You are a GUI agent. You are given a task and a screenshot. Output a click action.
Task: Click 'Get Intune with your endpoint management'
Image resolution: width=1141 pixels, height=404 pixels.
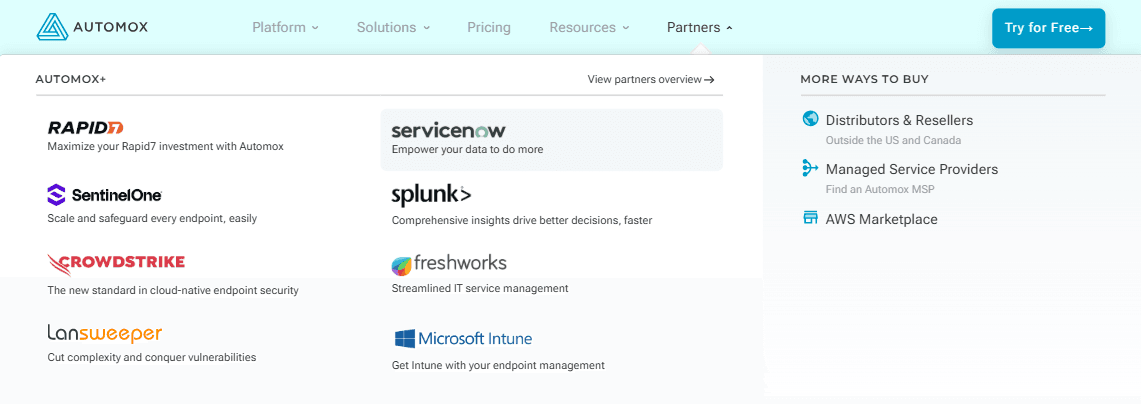click(x=498, y=365)
